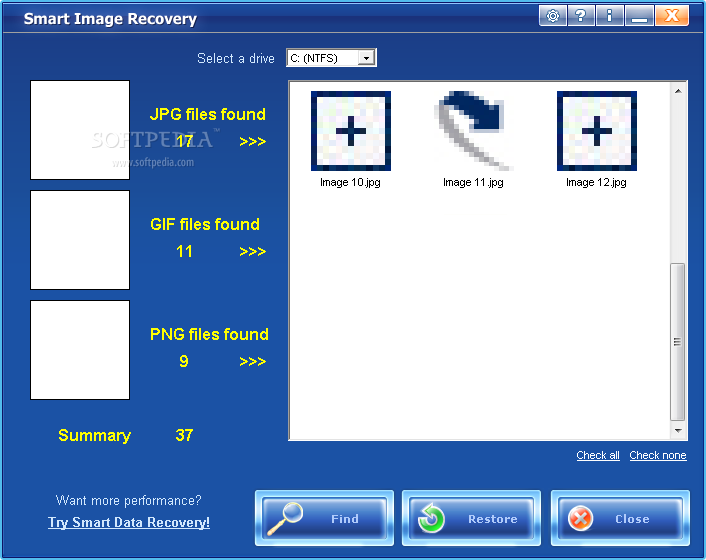Image resolution: width=706 pixels, height=560 pixels.
Task: Click the Image 11.jpg file name
Action: [x=473, y=182]
